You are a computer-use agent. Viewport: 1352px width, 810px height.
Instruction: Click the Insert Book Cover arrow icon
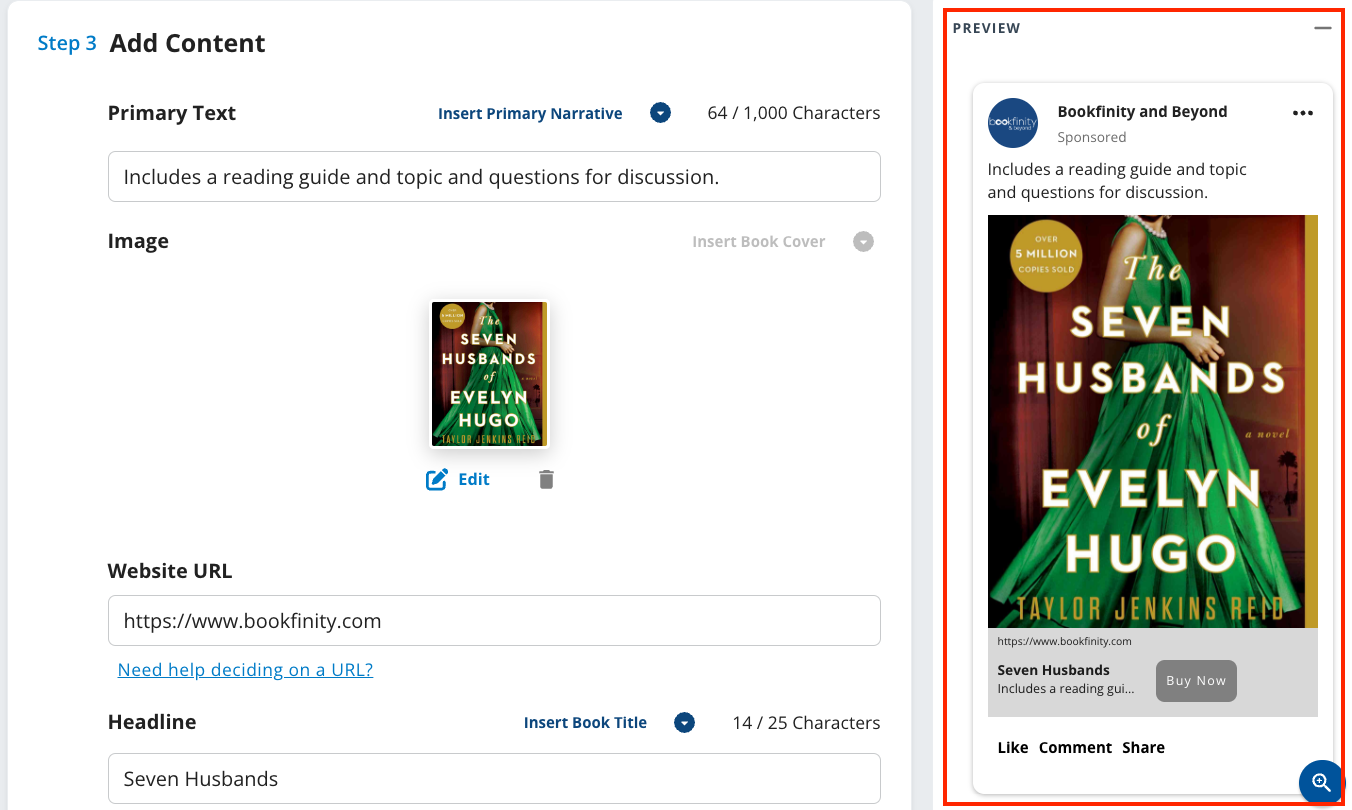tap(863, 241)
